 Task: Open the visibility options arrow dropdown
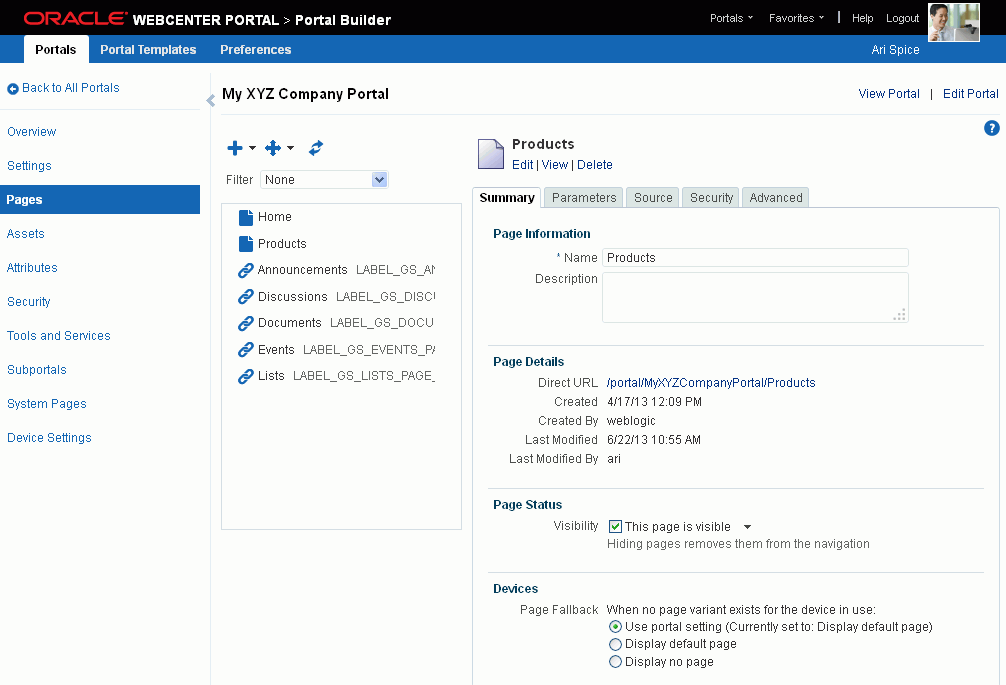747,527
